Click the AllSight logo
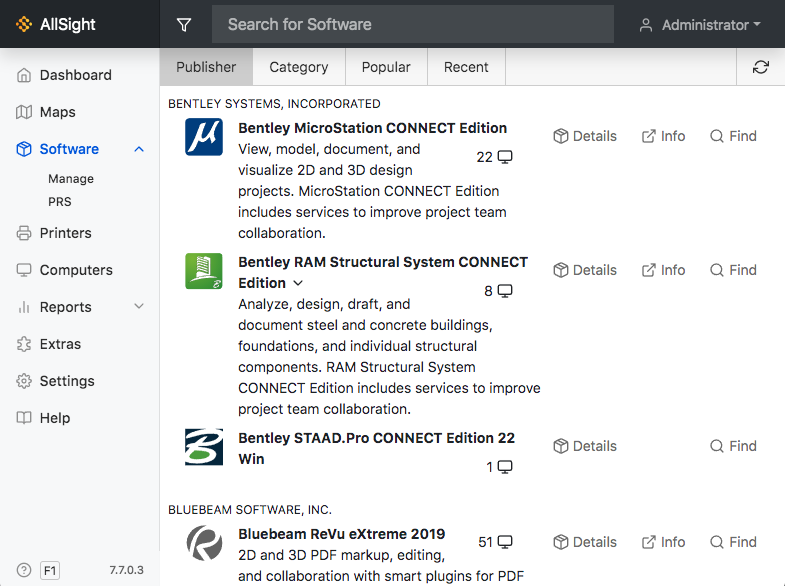Screen dimensions: 785x586 click(x=55, y=24)
